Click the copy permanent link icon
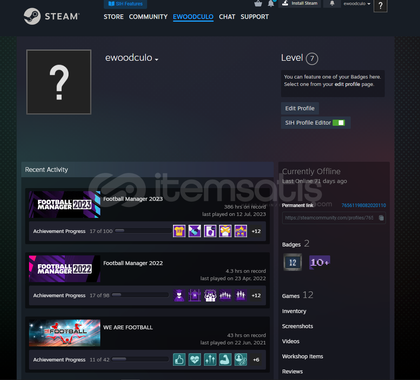420x380 pixels. pyautogui.click(x=381, y=218)
